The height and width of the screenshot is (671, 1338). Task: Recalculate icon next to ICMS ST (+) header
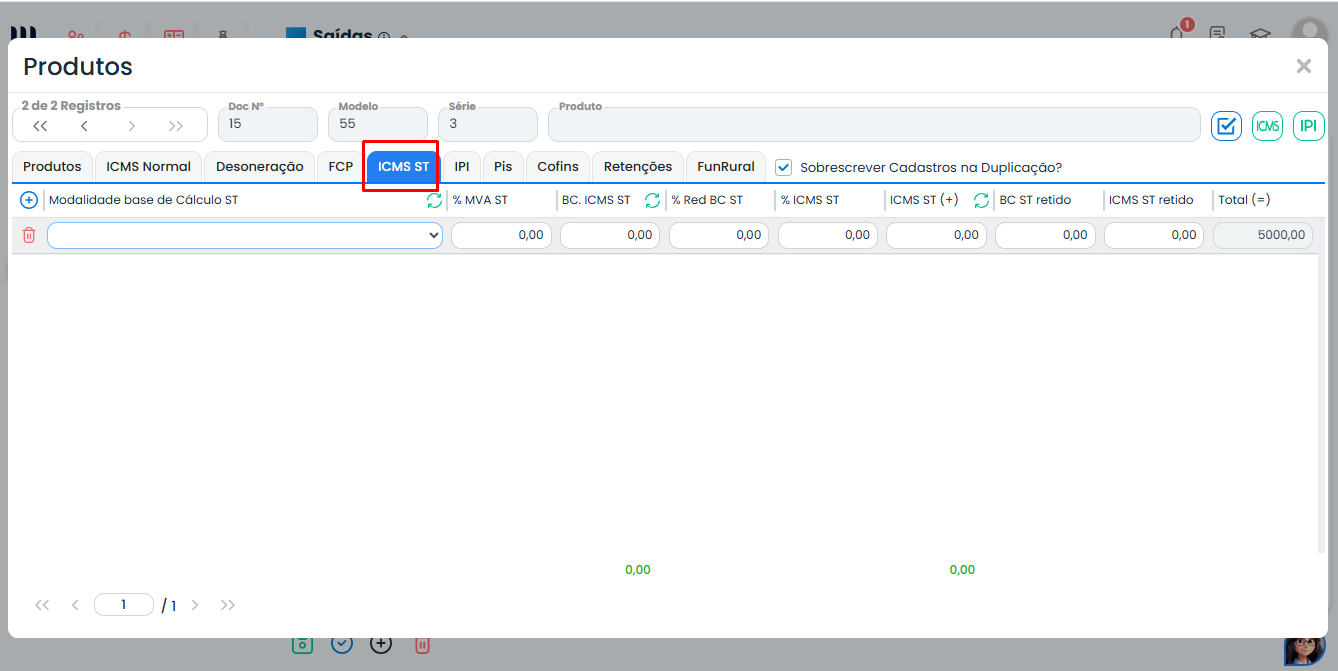click(x=981, y=200)
